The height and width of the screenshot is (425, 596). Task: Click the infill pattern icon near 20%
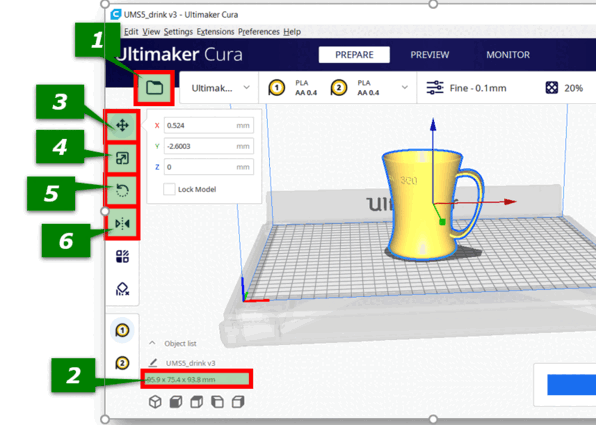(552, 88)
